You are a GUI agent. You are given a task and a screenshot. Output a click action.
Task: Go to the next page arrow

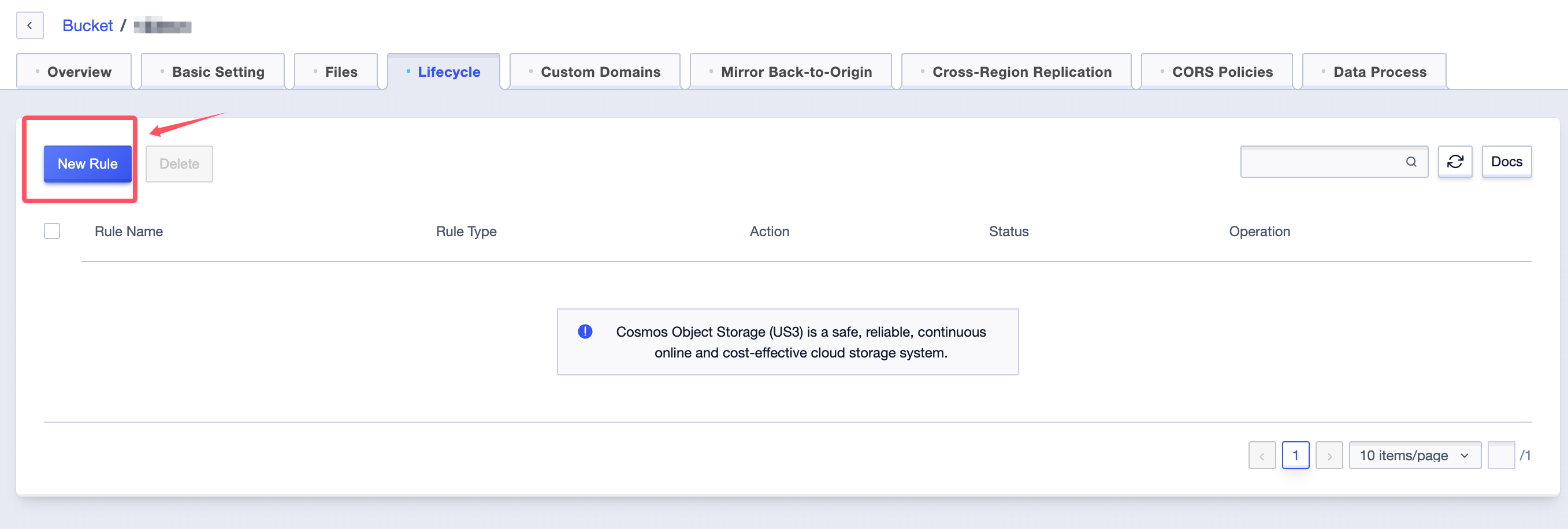1329,455
